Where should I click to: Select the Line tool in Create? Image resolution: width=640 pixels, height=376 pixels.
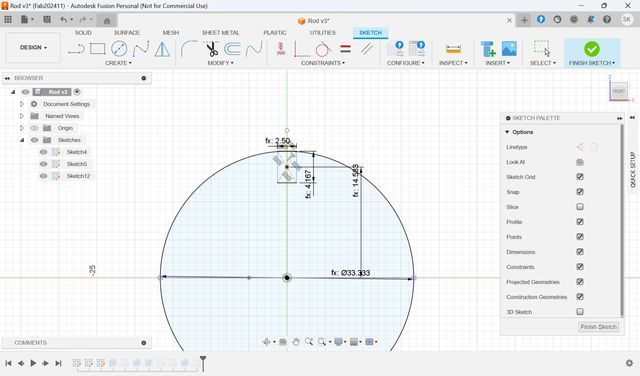point(76,49)
